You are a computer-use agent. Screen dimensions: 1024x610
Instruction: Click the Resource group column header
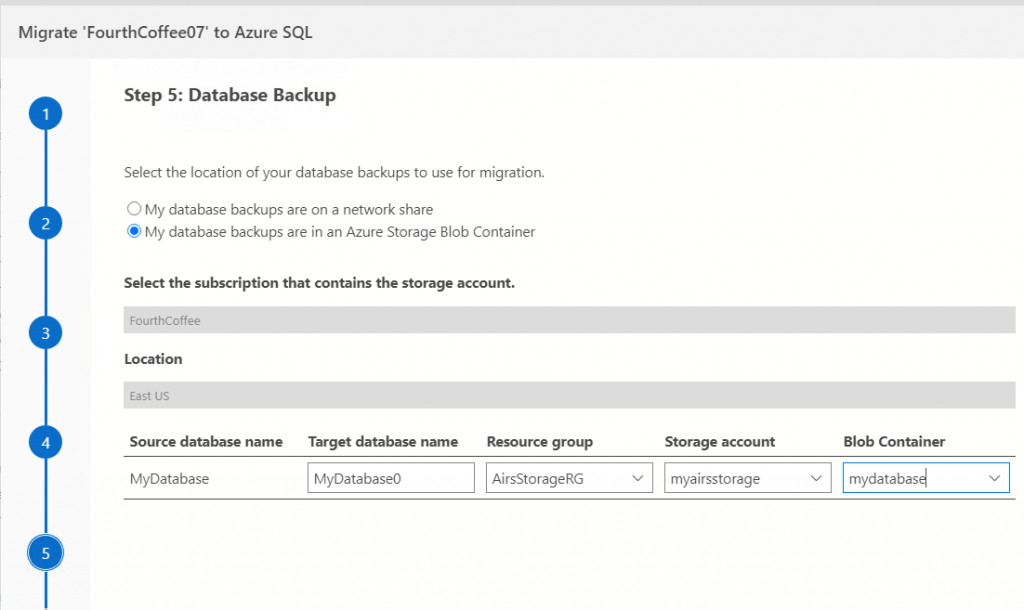pyautogui.click(x=540, y=441)
